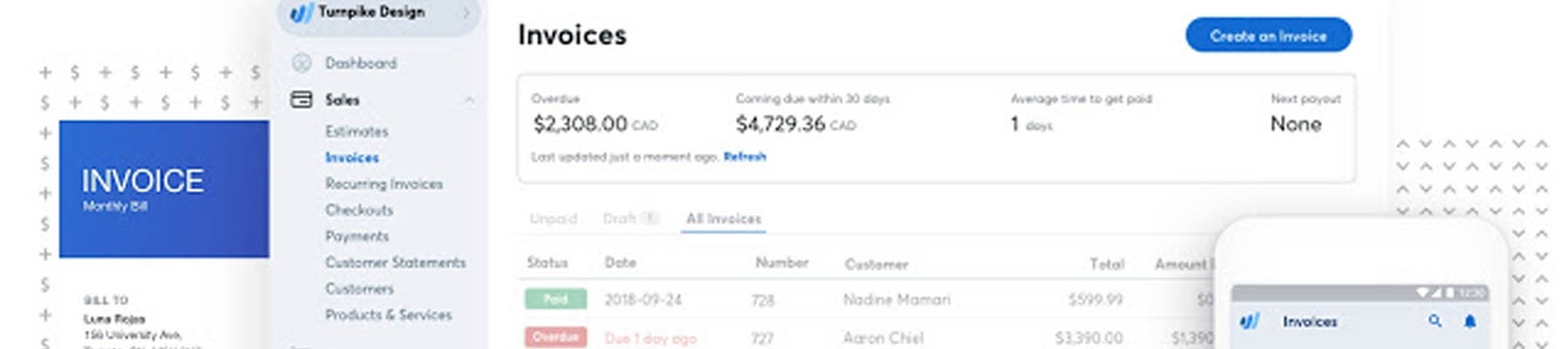Image resolution: width=1568 pixels, height=349 pixels.
Task: Click the Sales credit card icon
Action: pyautogui.click(x=301, y=99)
